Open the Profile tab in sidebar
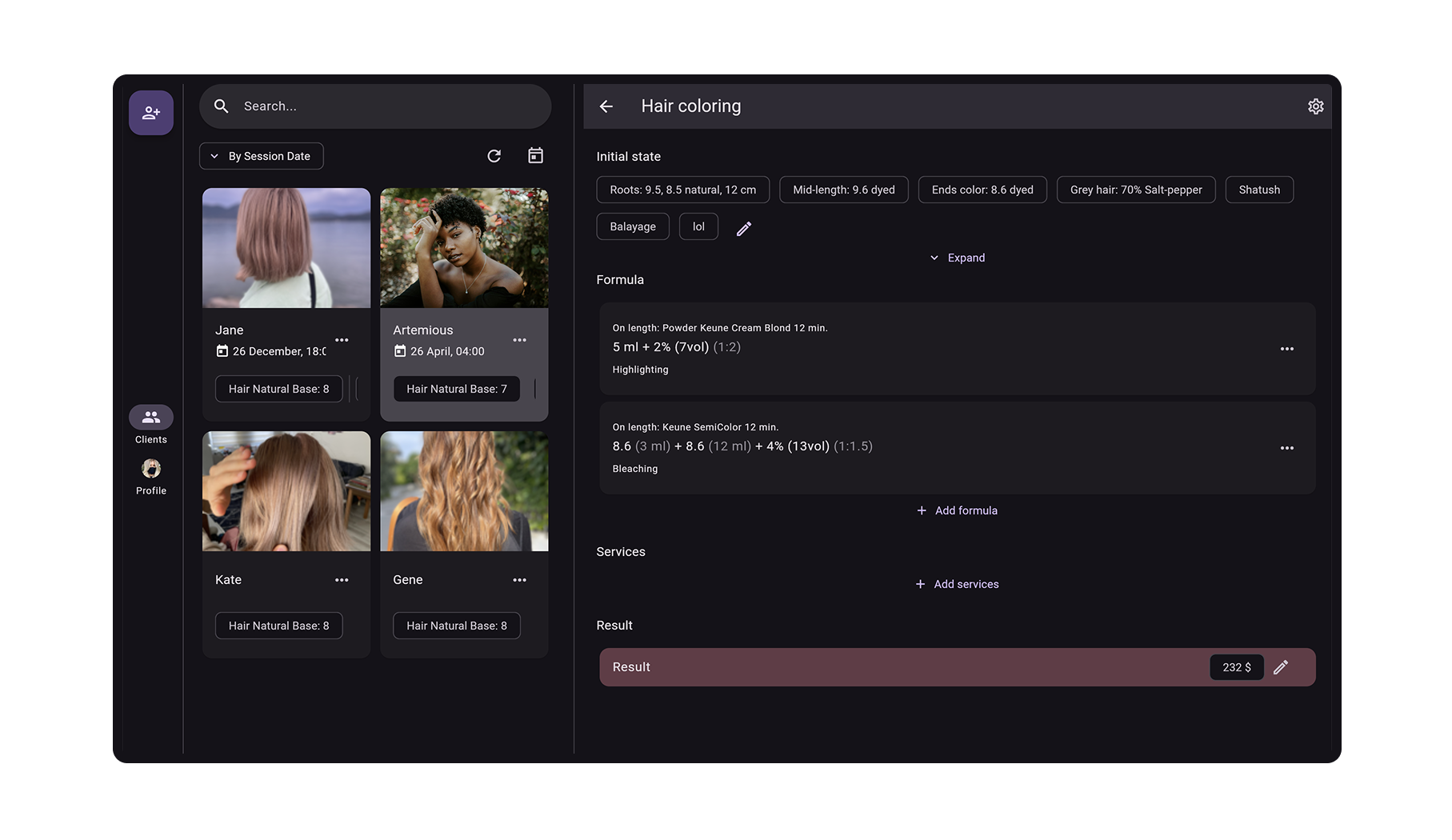The height and width of the screenshot is (840, 1452). (150, 477)
